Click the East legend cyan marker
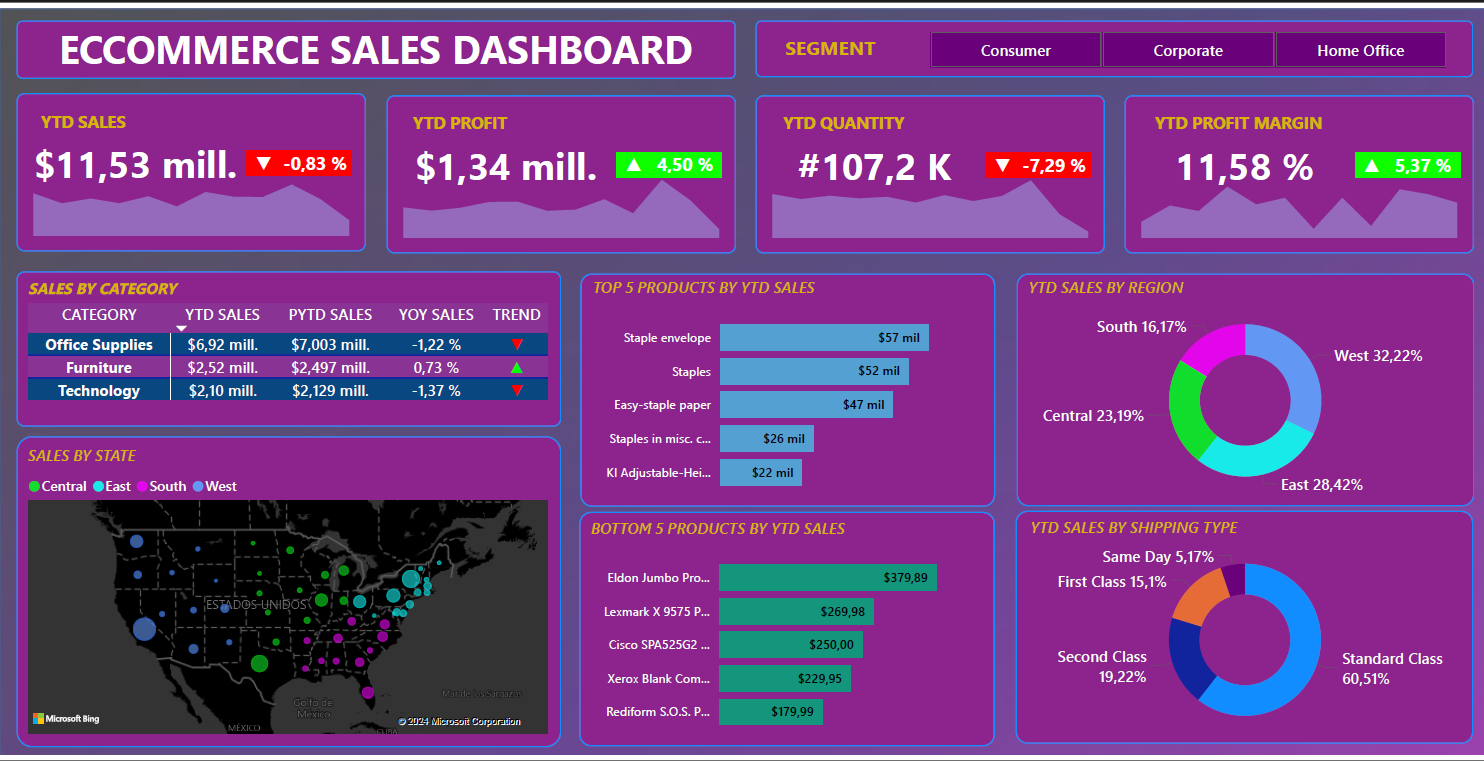Viewport: 1484px width, 761px height. click(98, 486)
